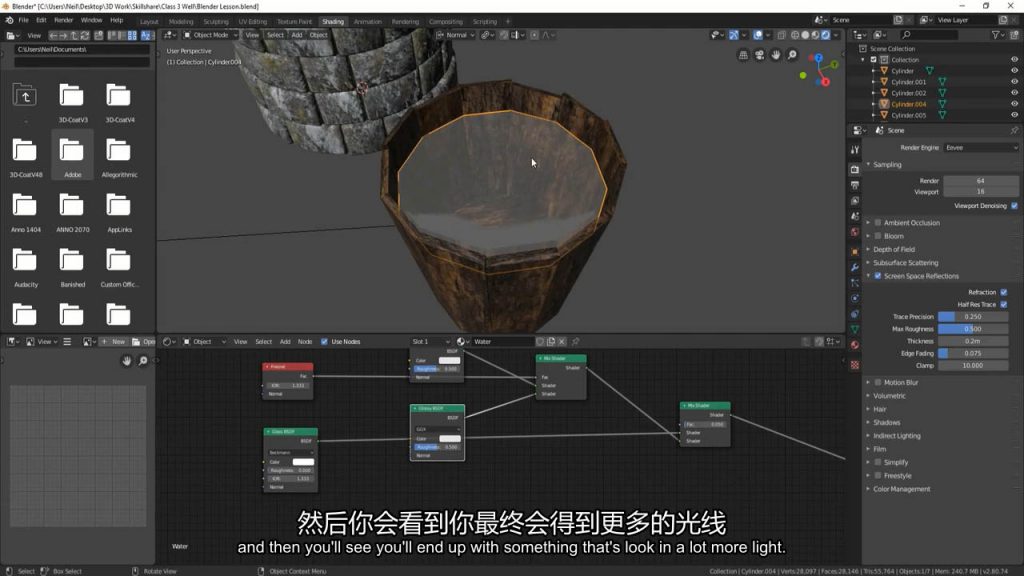
Task: Open the Modifiers wrench tab icon
Action: click(855, 267)
